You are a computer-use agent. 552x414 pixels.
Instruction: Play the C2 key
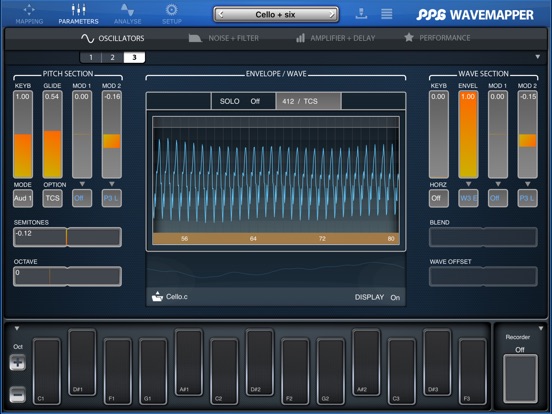coord(224,371)
